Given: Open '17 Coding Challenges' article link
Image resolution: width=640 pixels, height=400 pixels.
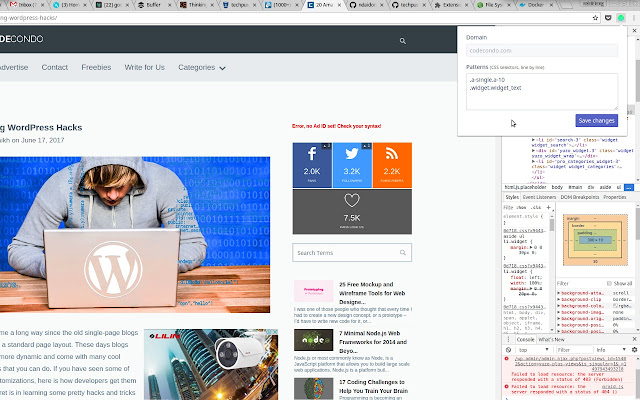Looking at the screenshot, I should tap(373, 386).
